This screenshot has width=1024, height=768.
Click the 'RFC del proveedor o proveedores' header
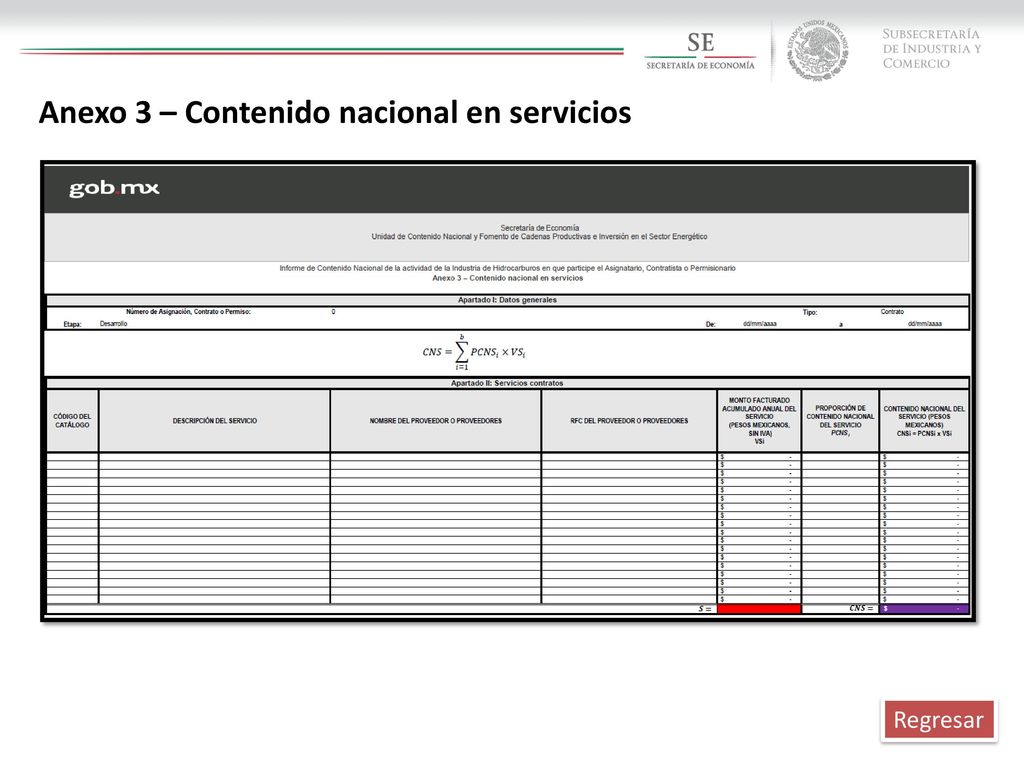click(629, 421)
